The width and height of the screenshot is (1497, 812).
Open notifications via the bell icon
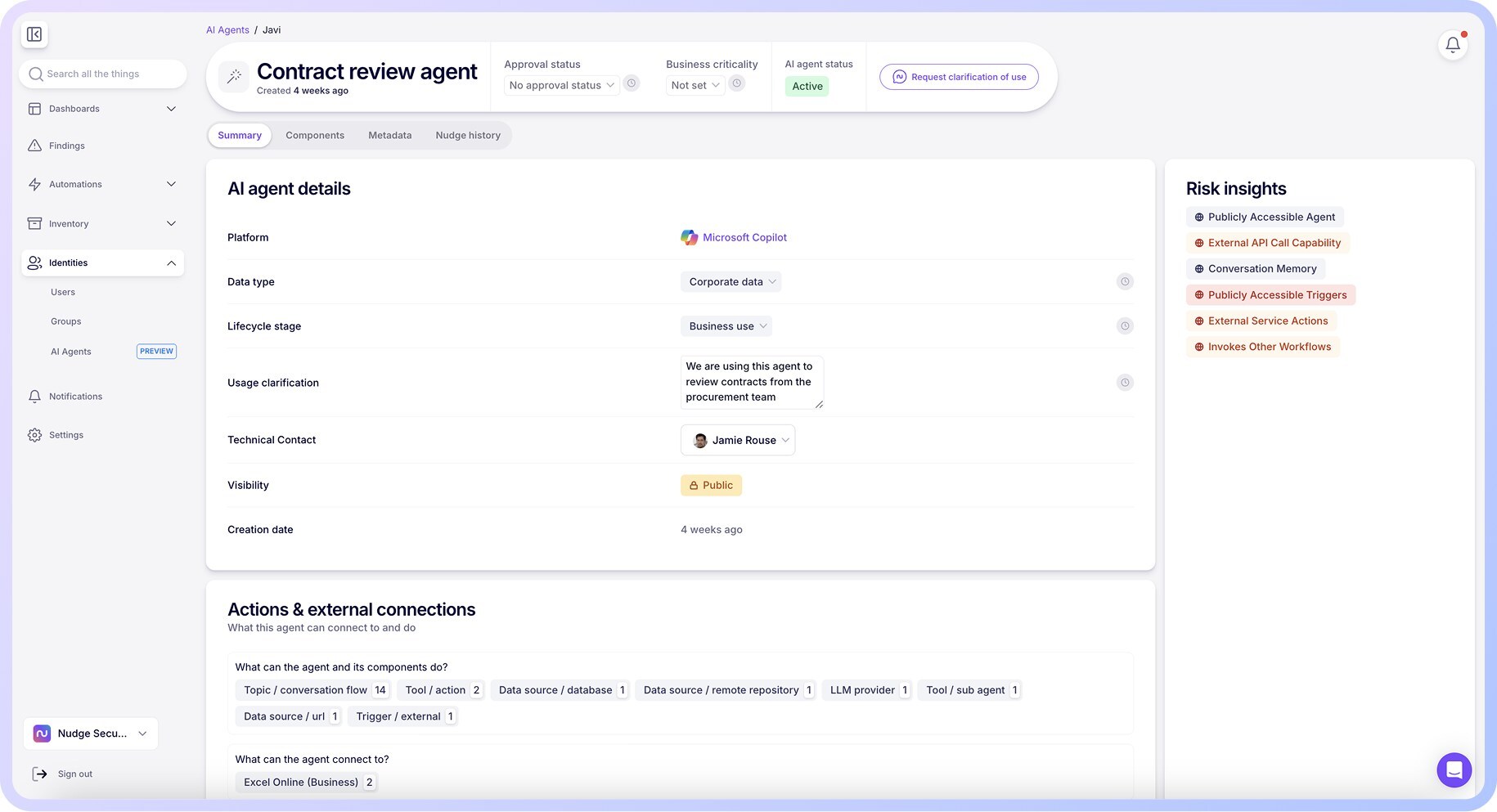pyautogui.click(x=1452, y=45)
